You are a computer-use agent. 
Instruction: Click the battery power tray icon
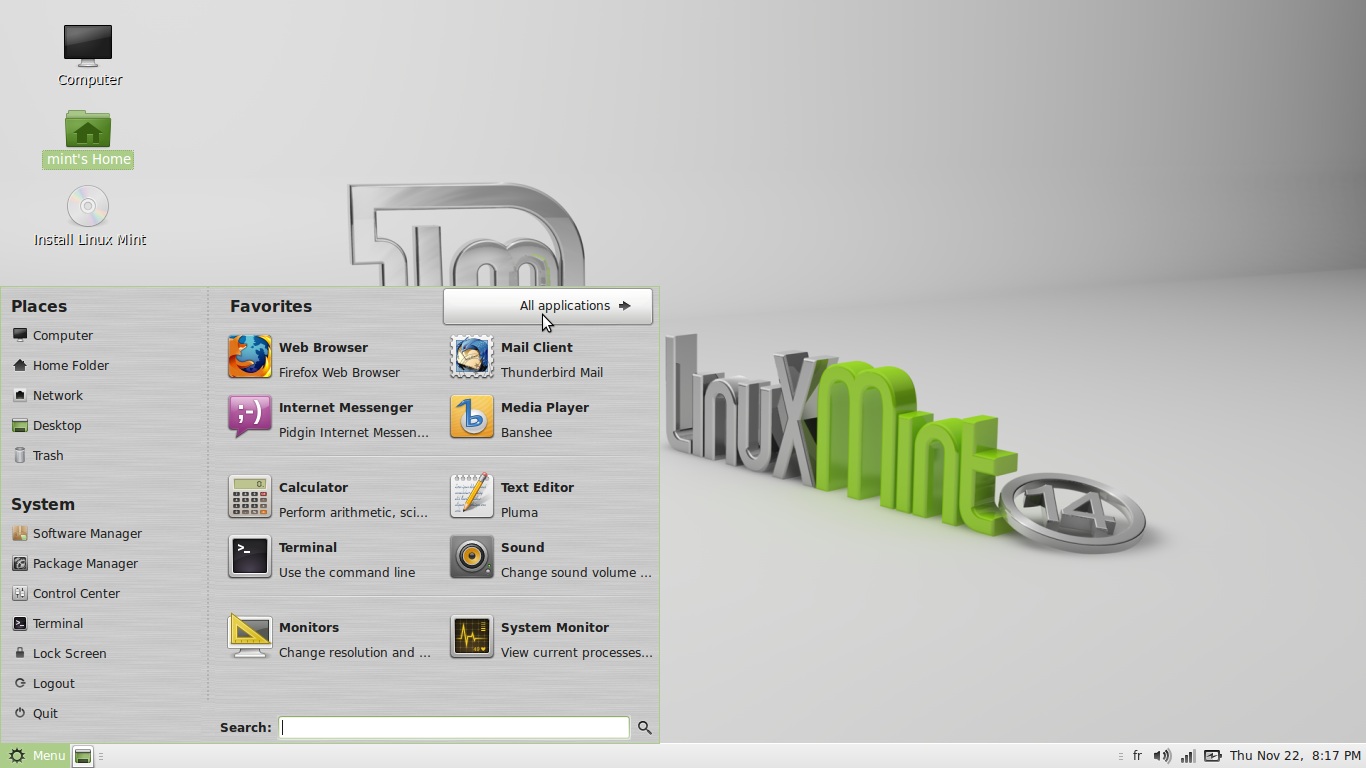click(1212, 756)
